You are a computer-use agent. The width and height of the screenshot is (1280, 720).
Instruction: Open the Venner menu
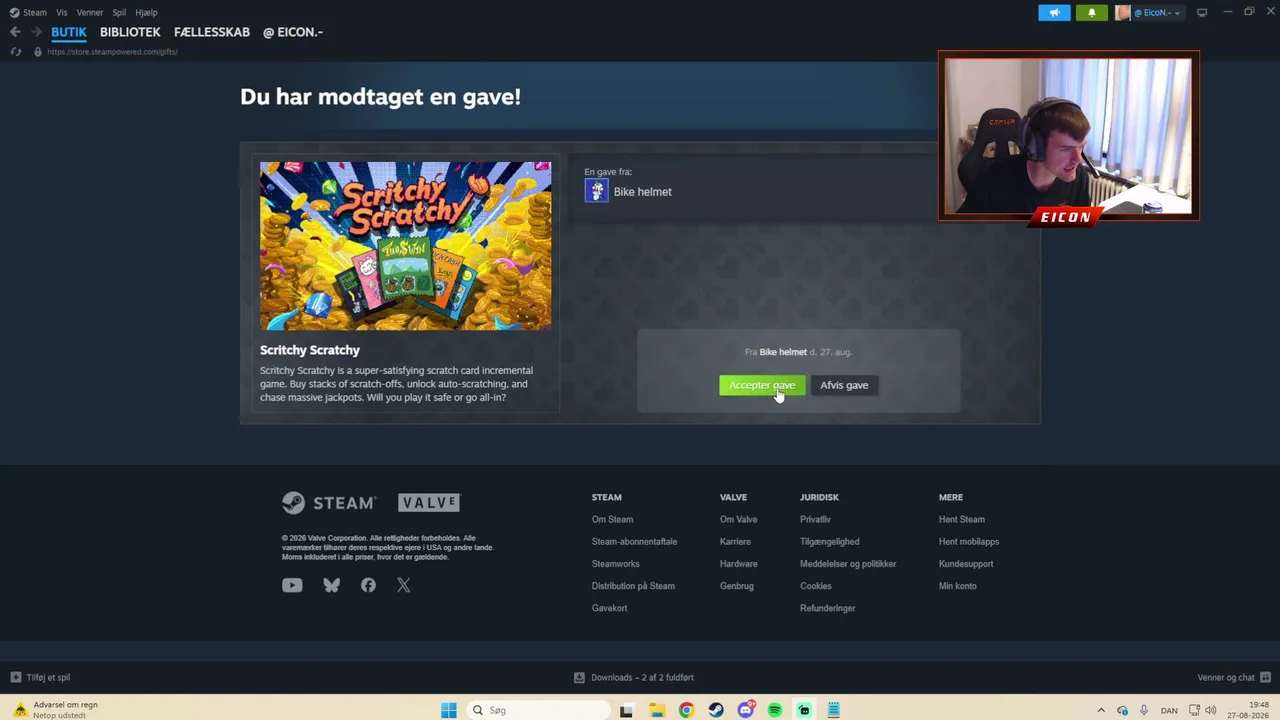pyautogui.click(x=90, y=13)
